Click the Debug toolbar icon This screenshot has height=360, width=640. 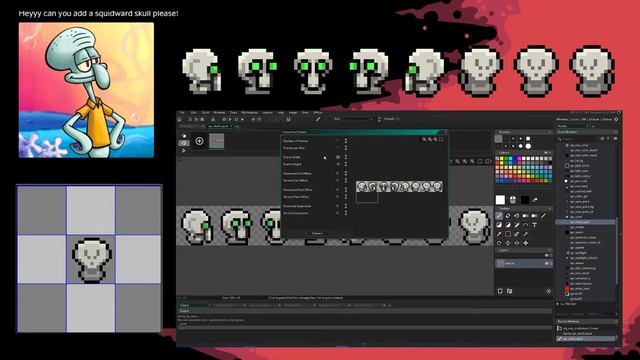224,119
